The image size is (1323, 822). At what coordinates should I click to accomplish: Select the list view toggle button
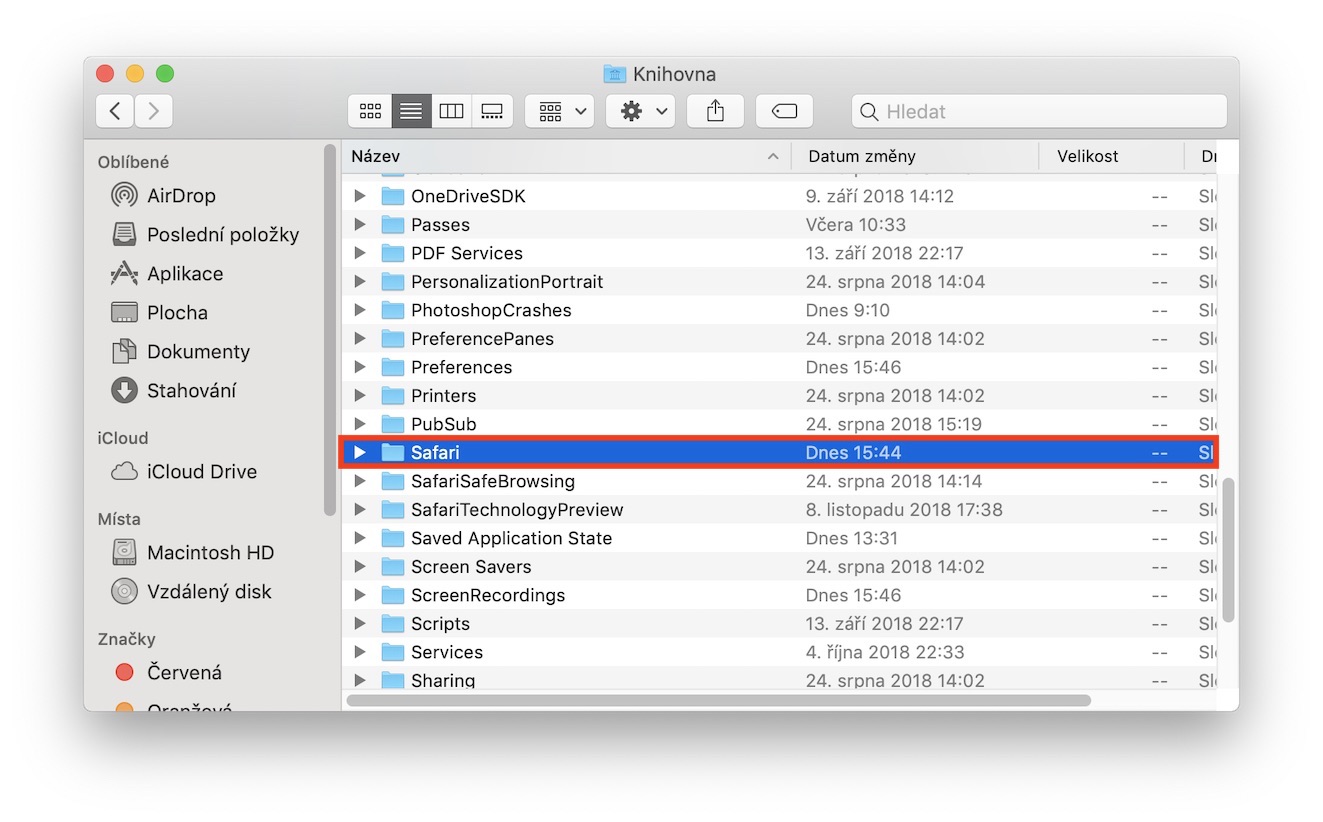point(410,111)
